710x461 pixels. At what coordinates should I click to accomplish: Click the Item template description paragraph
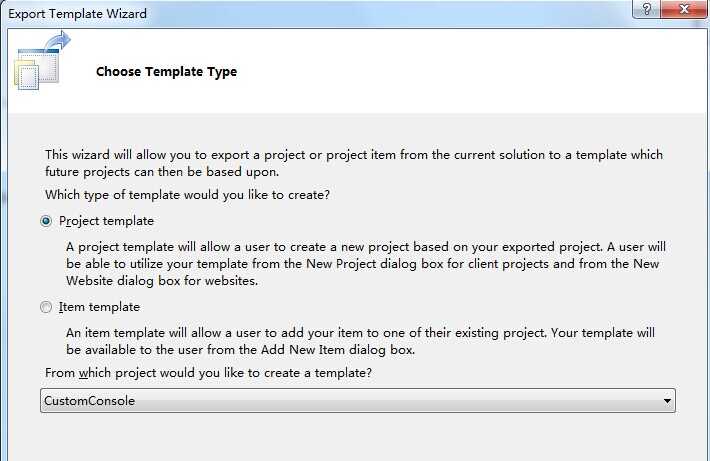point(360,341)
